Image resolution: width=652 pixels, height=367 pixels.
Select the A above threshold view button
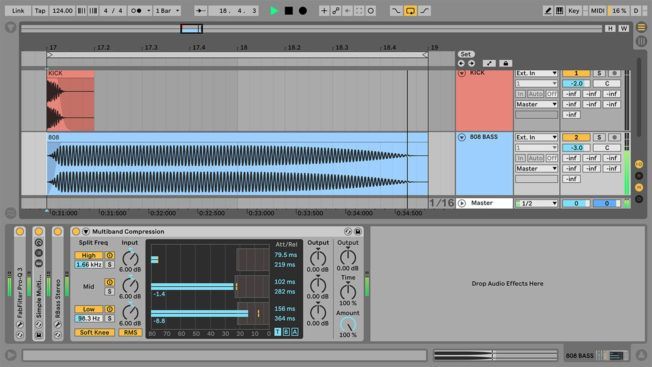point(295,332)
